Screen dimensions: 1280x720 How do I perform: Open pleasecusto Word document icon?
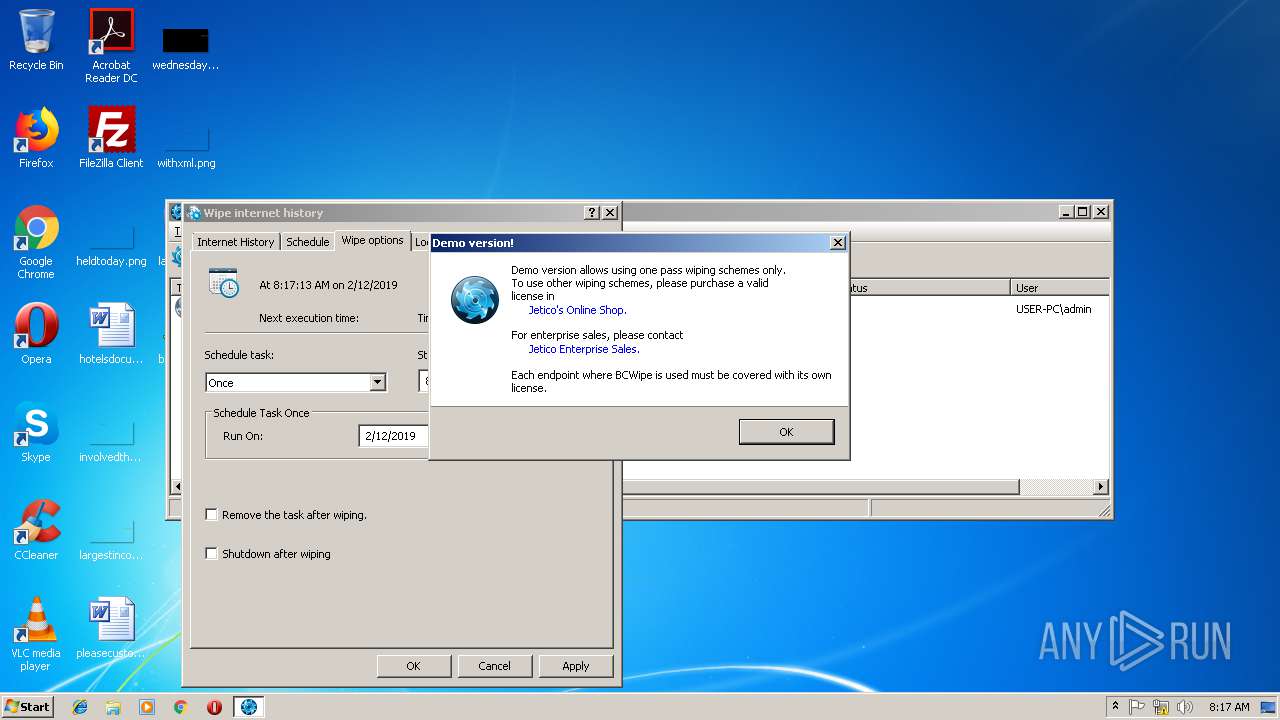pos(111,627)
